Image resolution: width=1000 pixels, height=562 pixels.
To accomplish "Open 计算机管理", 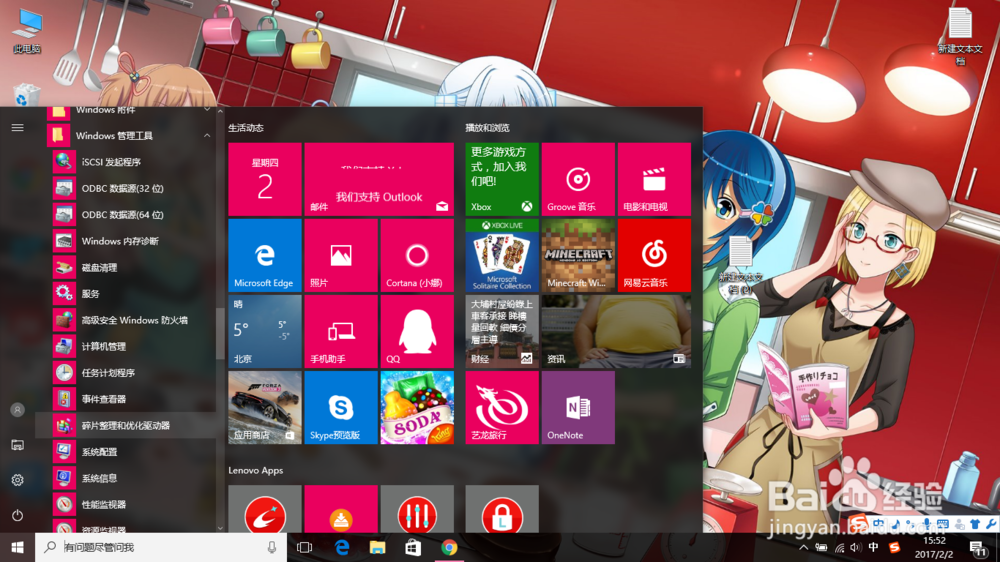I will (126, 346).
